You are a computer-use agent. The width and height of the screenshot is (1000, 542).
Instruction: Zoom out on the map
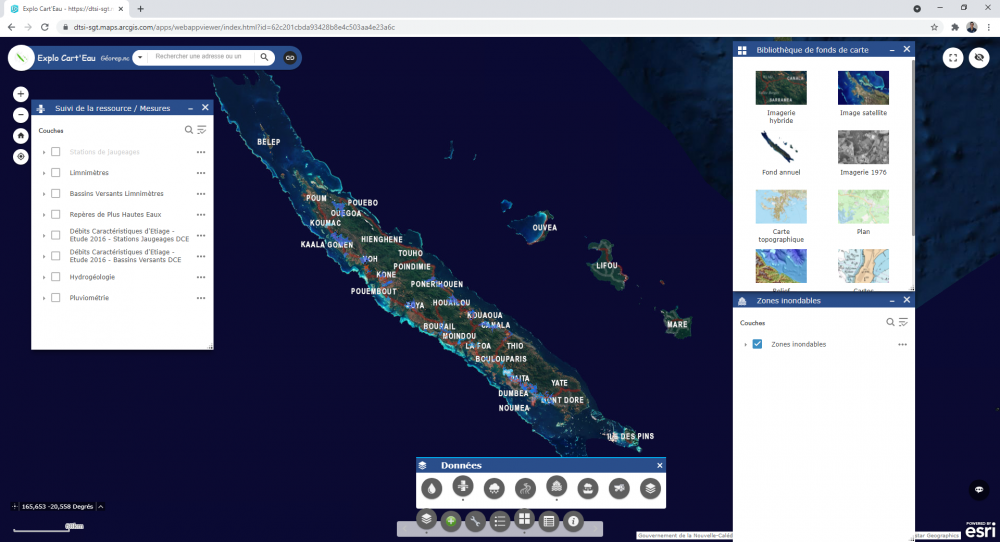tap(20, 115)
